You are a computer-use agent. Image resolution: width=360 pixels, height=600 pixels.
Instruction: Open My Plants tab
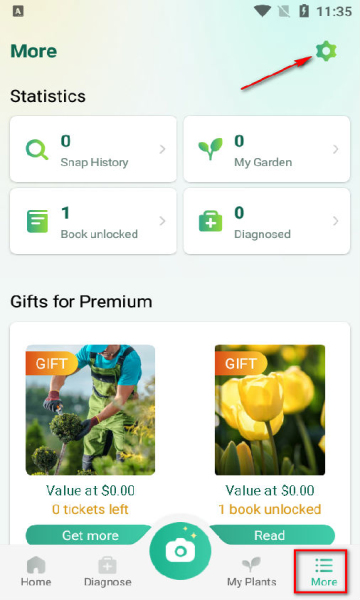click(x=252, y=572)
